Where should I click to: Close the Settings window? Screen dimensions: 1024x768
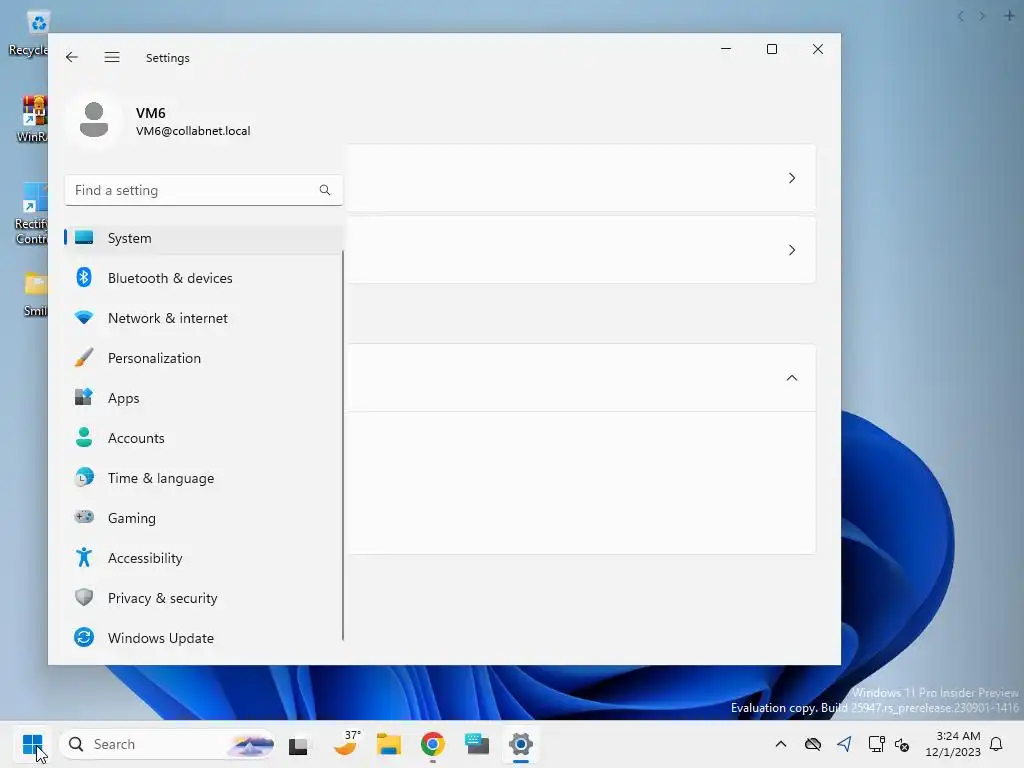(818, 49)
